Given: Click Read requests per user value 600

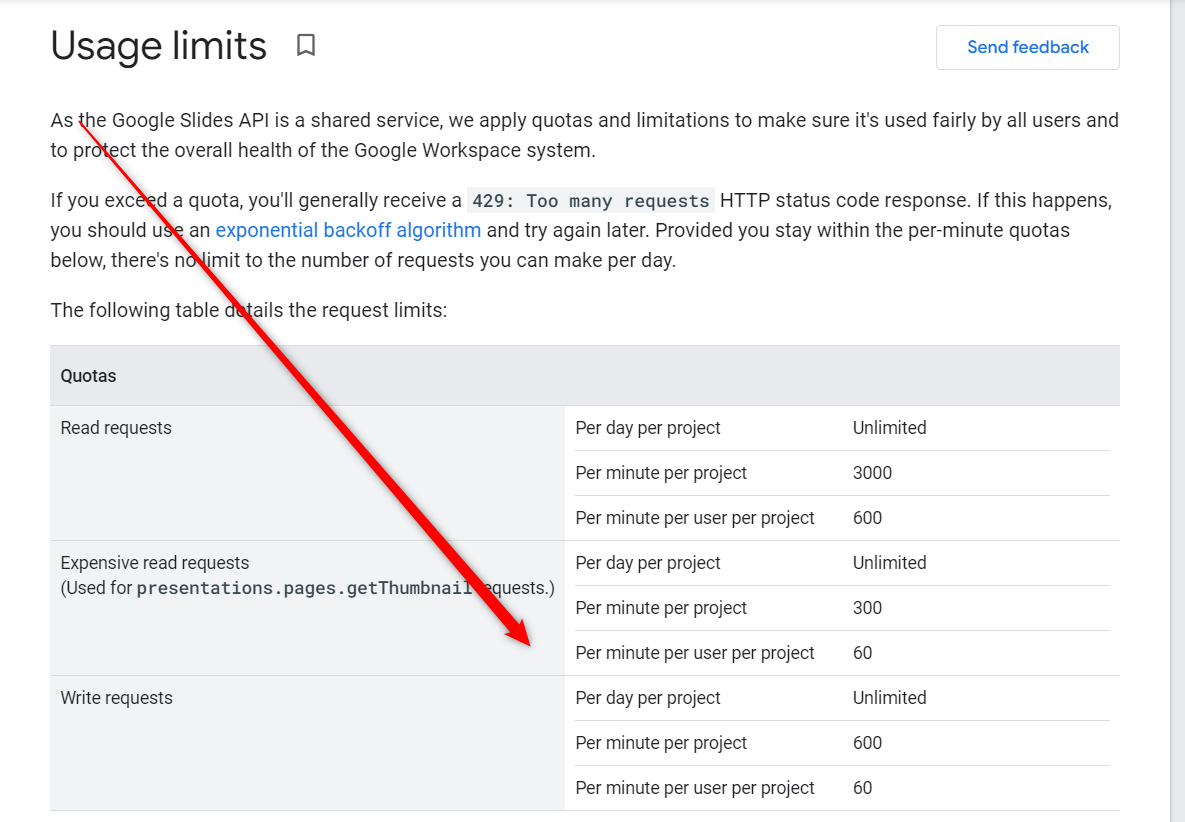Looking at the screenshot, I should [867, 518].
